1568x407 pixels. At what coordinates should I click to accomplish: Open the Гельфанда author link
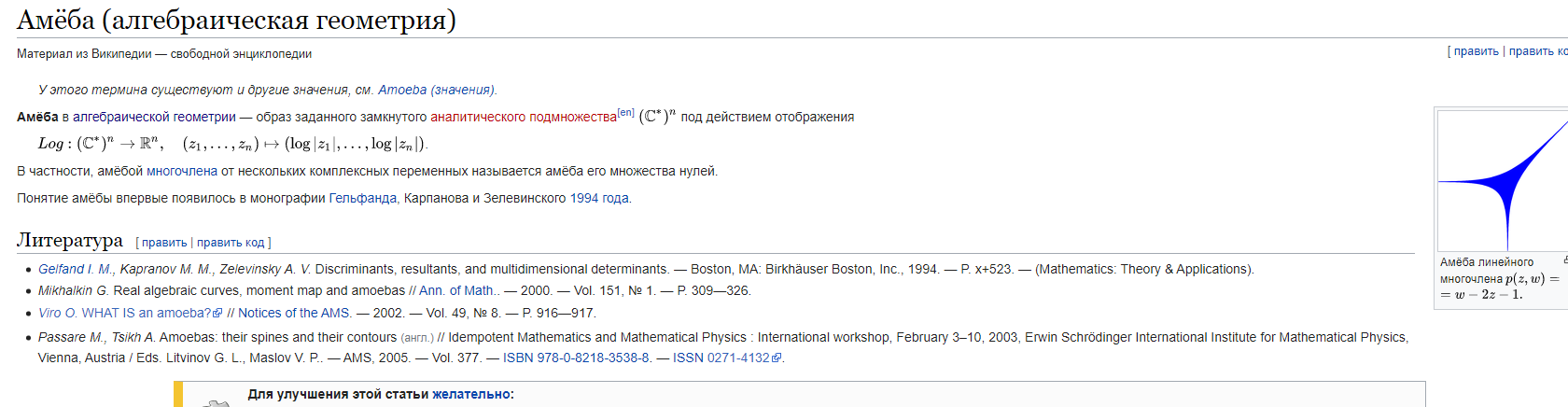tap(363, 198)
